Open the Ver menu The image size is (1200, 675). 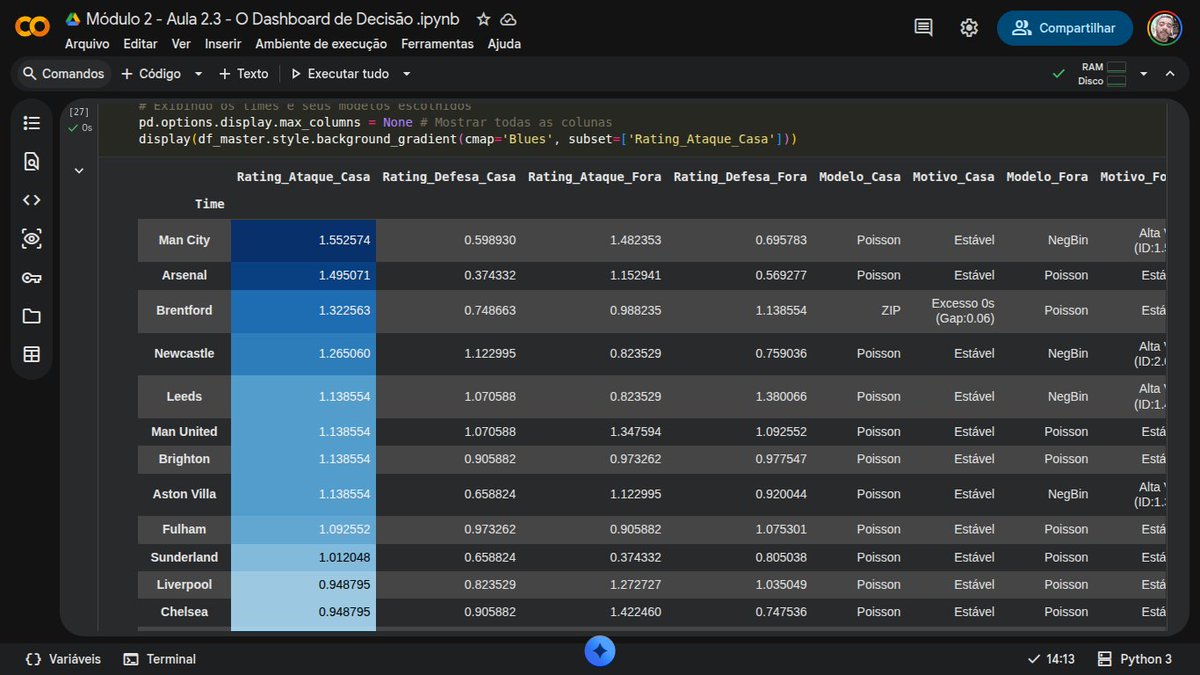(181, 44)
